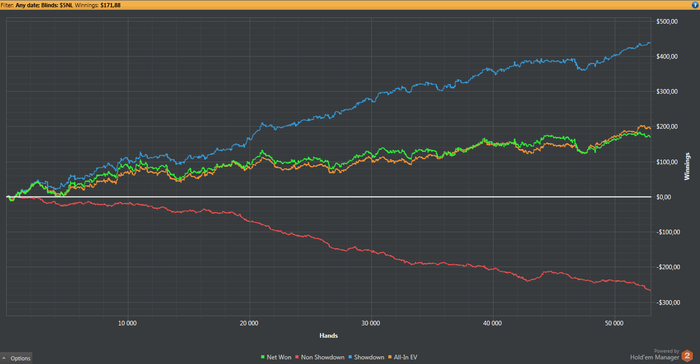Open help icon in filter bar
Viewport: 700px width, 364px height.
[x=695, y=5]
